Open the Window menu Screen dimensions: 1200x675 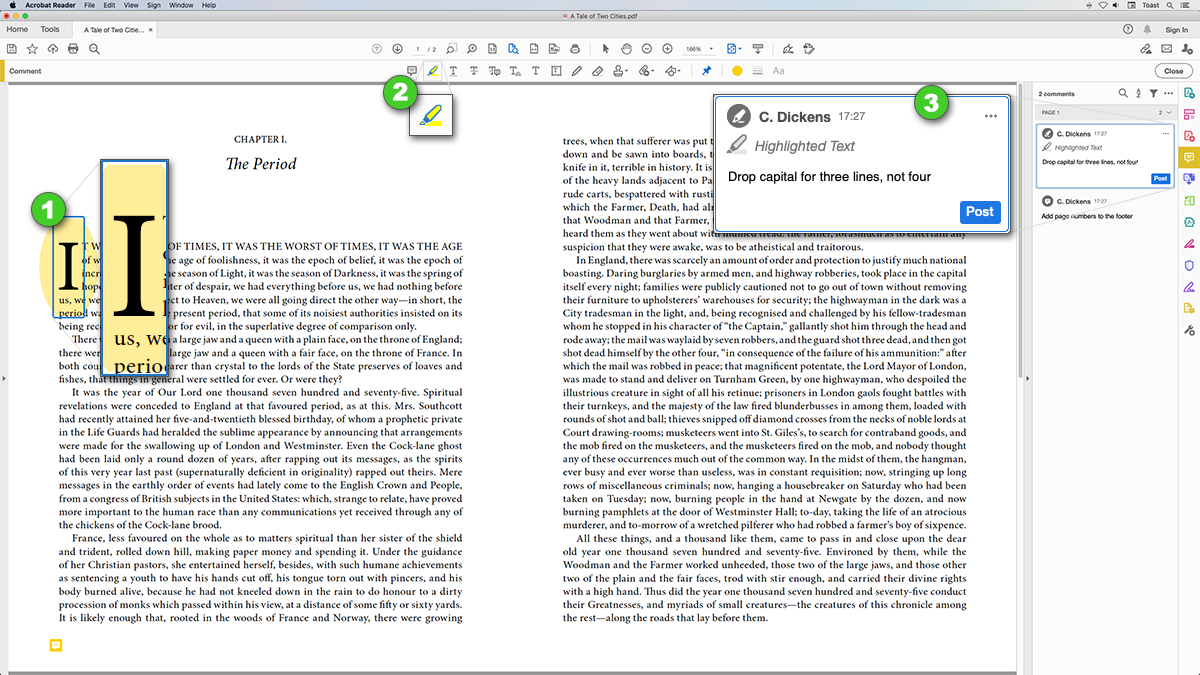(181, 5)
